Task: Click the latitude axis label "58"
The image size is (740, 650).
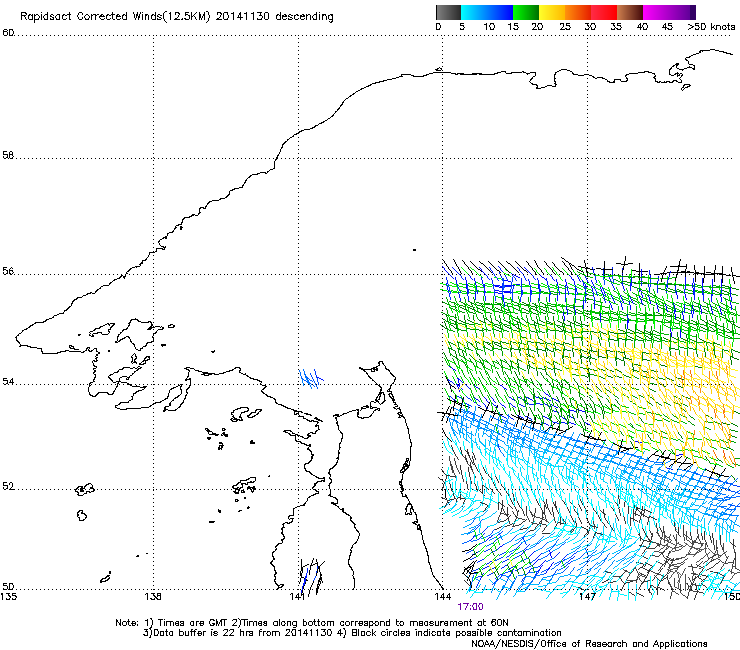Action: pos(8,155)
